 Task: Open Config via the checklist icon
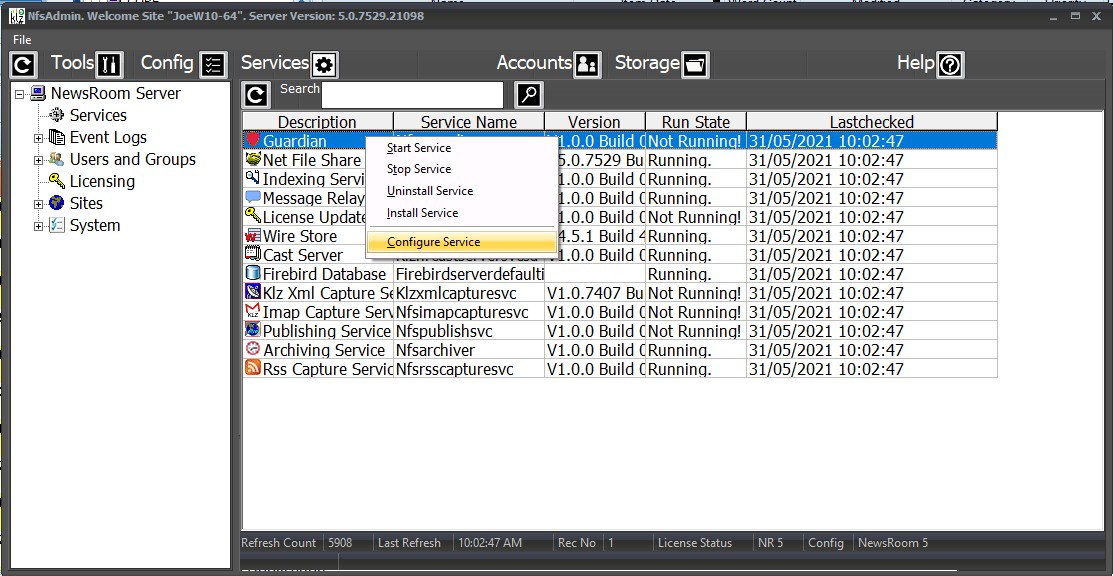tap(213, 65)
